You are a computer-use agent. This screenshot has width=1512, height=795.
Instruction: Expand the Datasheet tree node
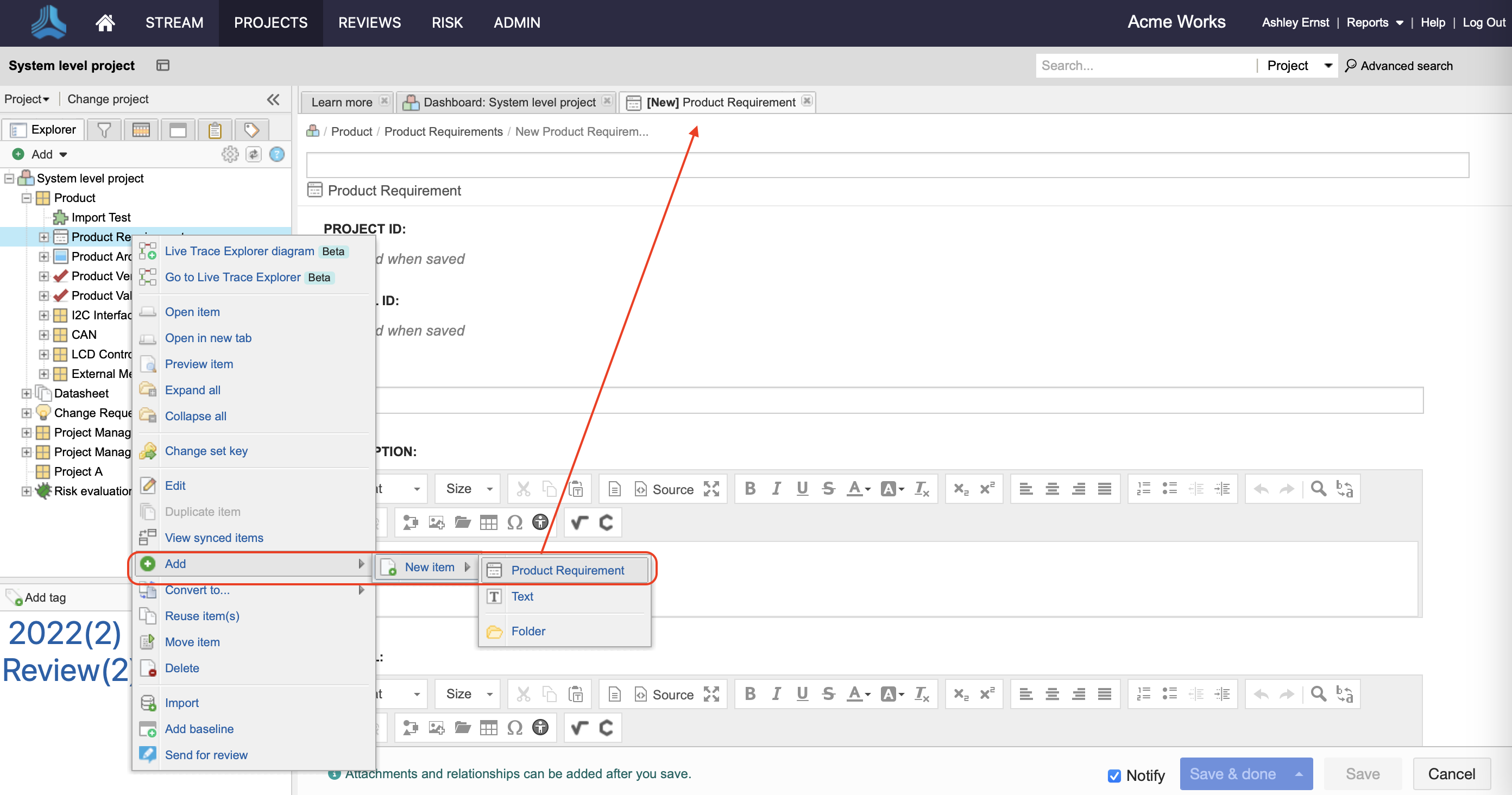point(27,394)
